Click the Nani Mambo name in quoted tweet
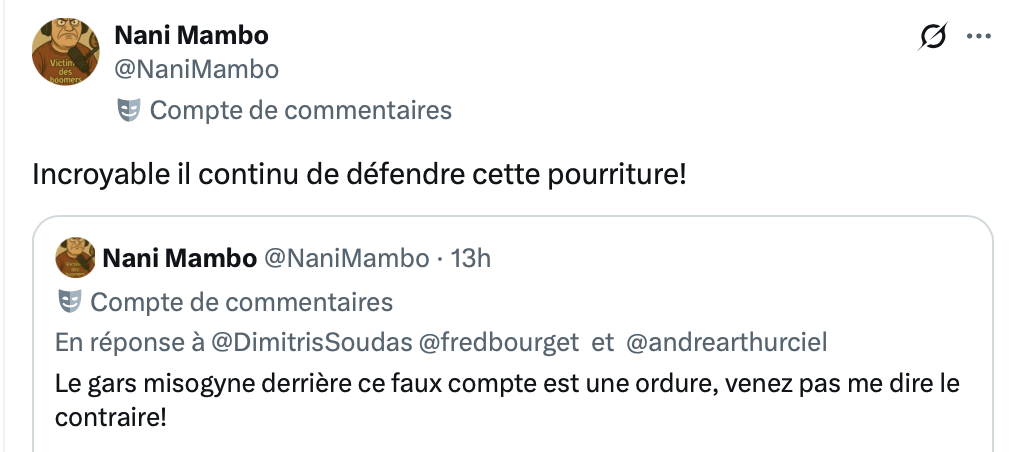Screen dimensions: 1020x452 179,259
